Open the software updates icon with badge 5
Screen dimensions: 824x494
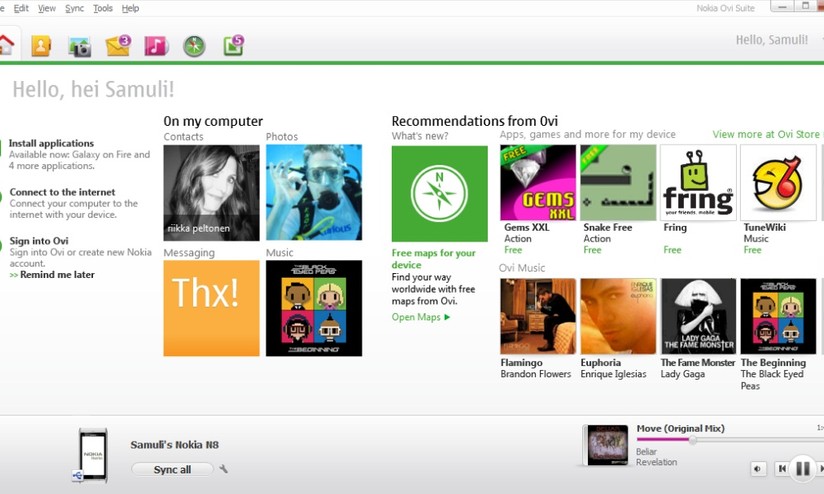[232, 46]
